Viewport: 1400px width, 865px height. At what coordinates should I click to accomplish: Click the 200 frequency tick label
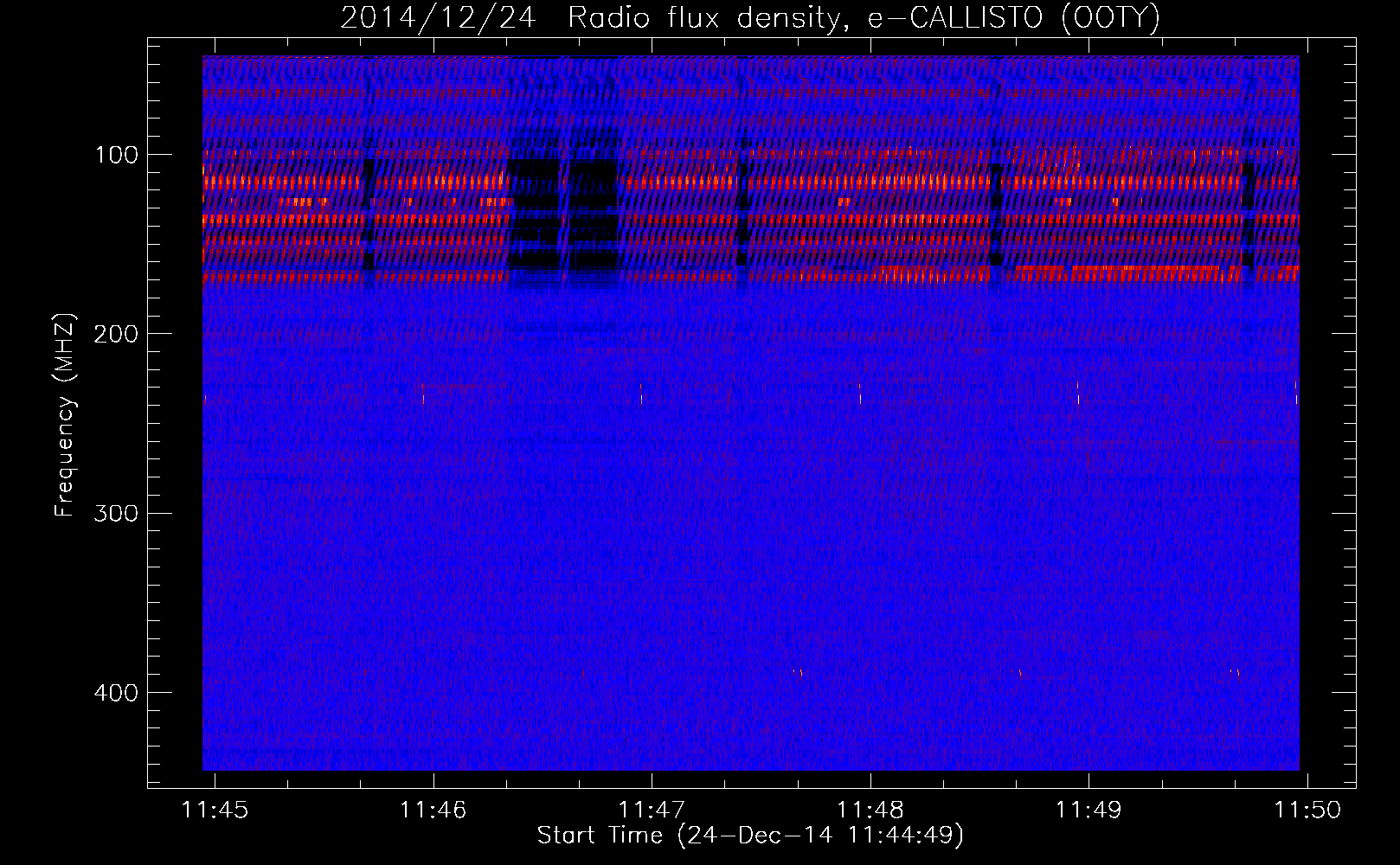pos(115,334)
